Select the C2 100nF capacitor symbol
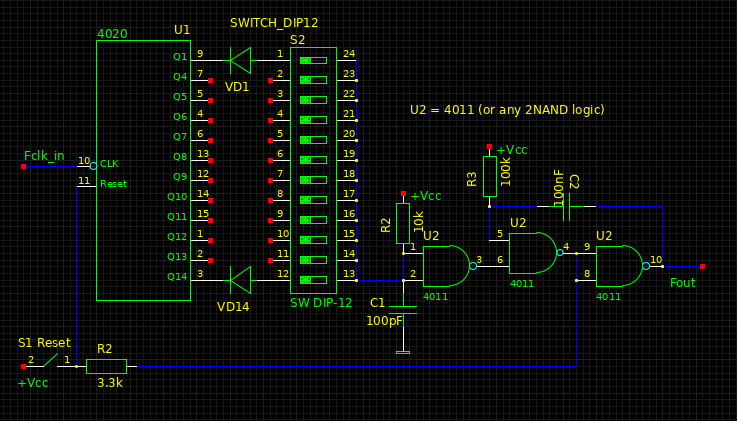This screenshot has width=737, height=421. [x=565, y=207]
